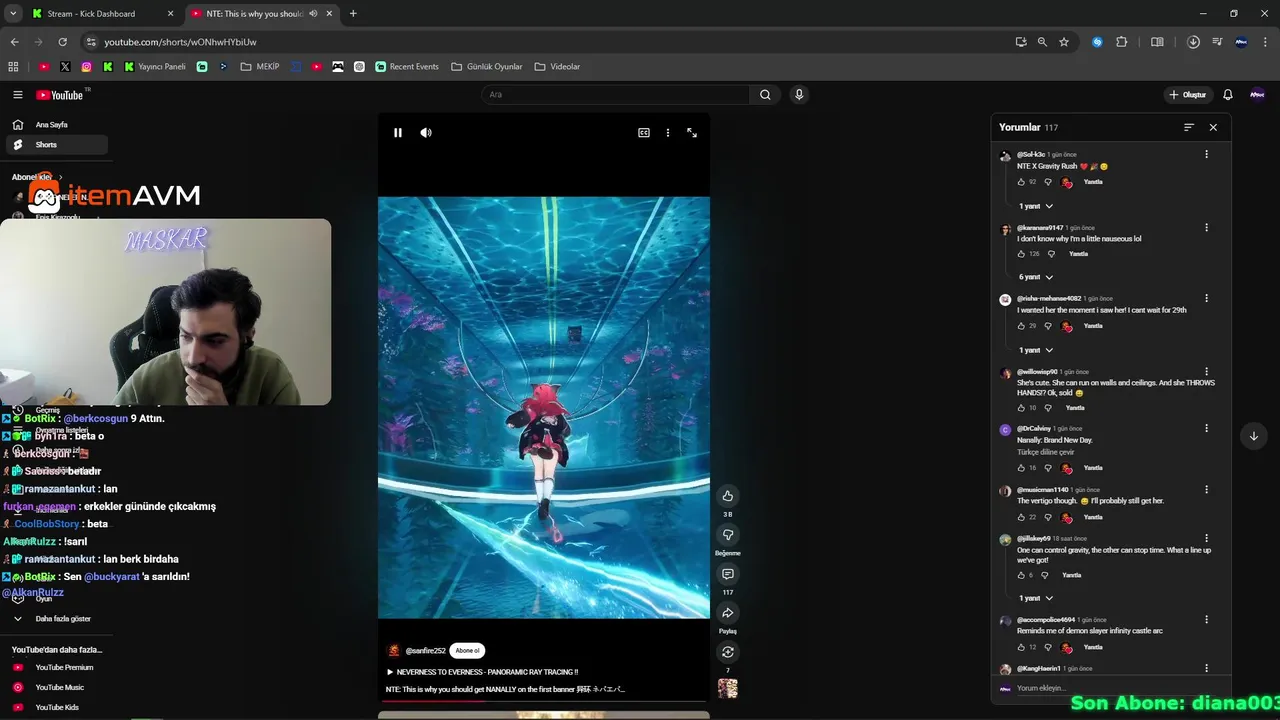This screenshot has height=720, width=1280.
Task: Reply to the @willowisp90 comment
Action: (1075, 408)
